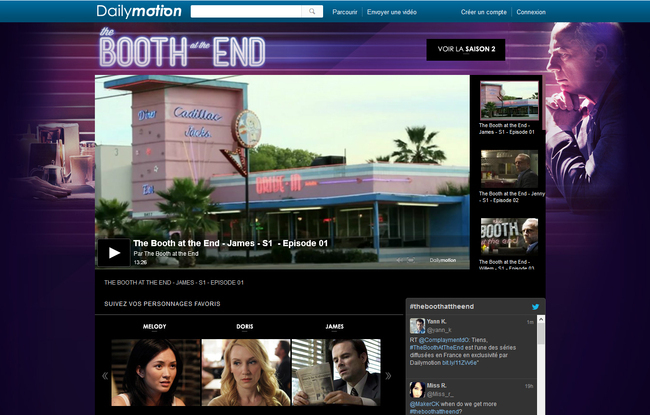Viewport: 650px width, 415px height.
Task: Open the Parcourir menu
Action: pyautogui.click(x=344, y=12)
